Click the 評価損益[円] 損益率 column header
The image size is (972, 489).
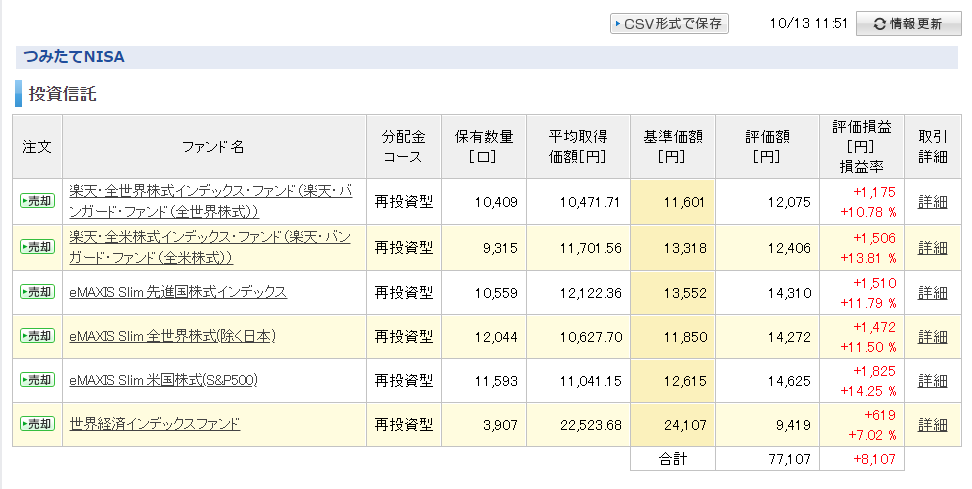coord(862,147)
